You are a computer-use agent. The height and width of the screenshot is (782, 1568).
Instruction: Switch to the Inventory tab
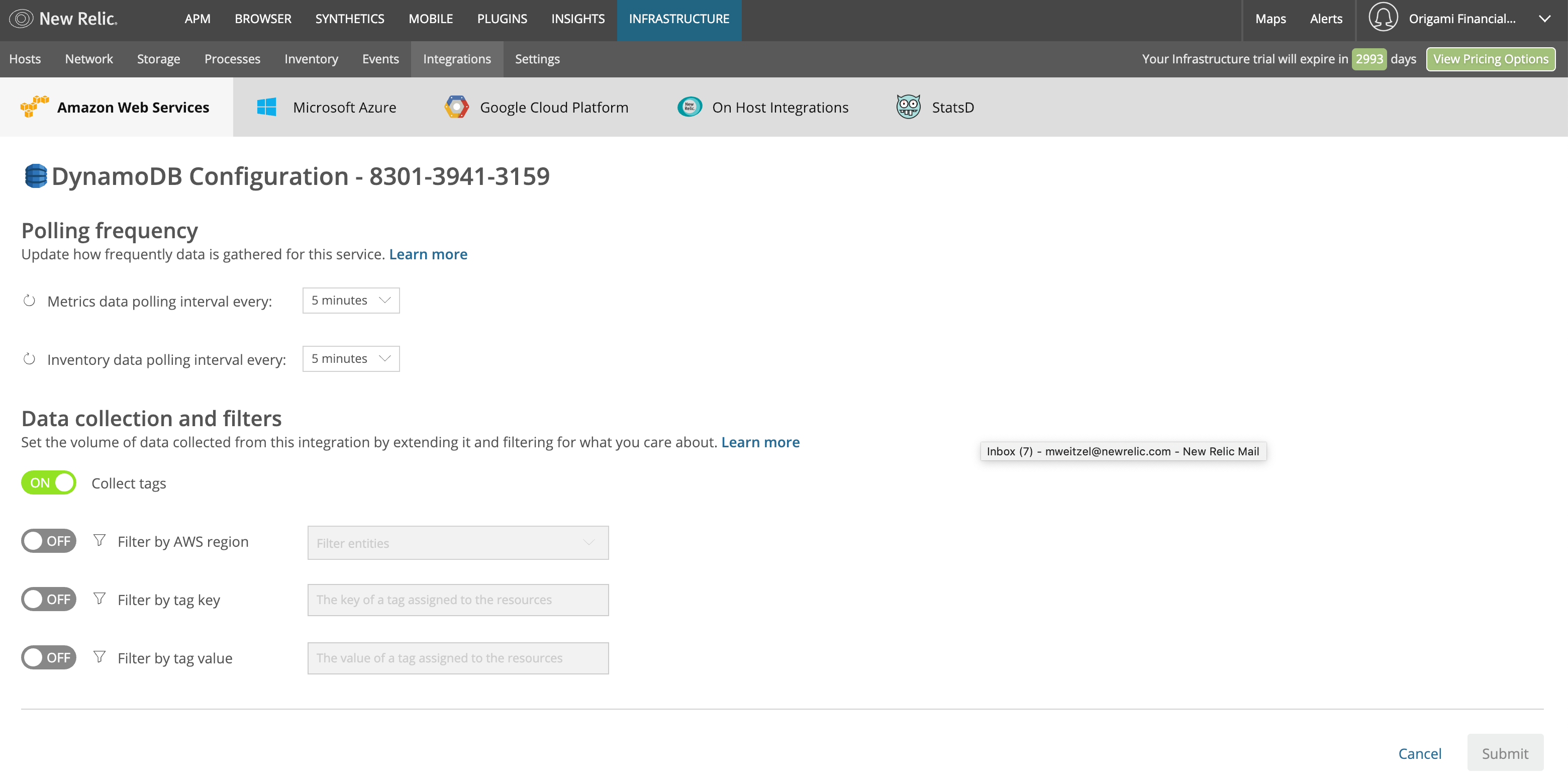[311, 59]
